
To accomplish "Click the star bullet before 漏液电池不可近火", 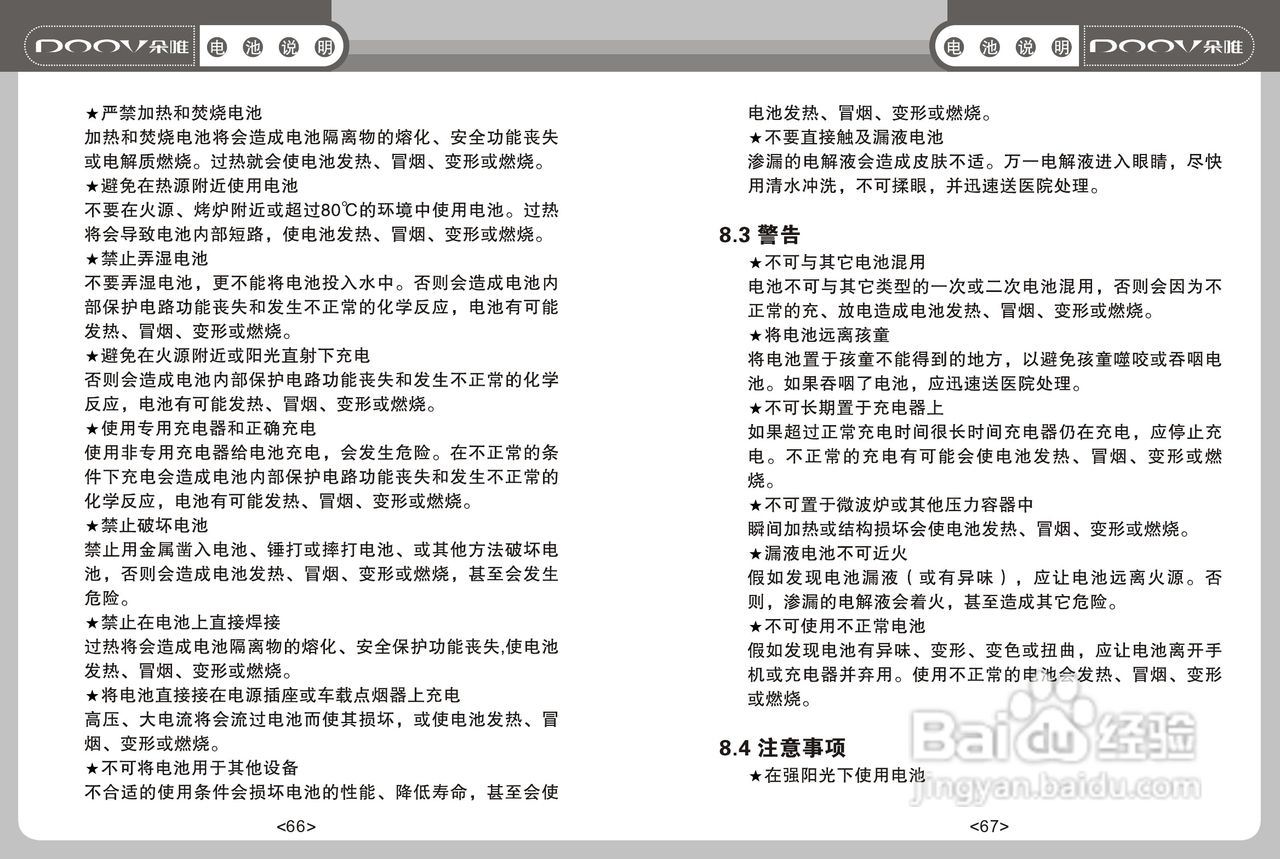I will (756, 553).
